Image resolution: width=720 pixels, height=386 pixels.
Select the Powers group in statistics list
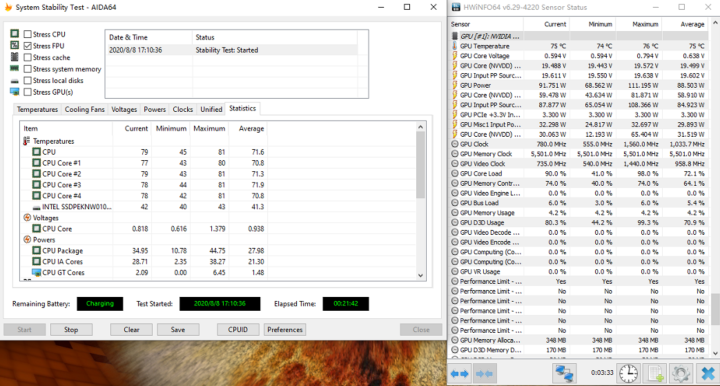44,240
